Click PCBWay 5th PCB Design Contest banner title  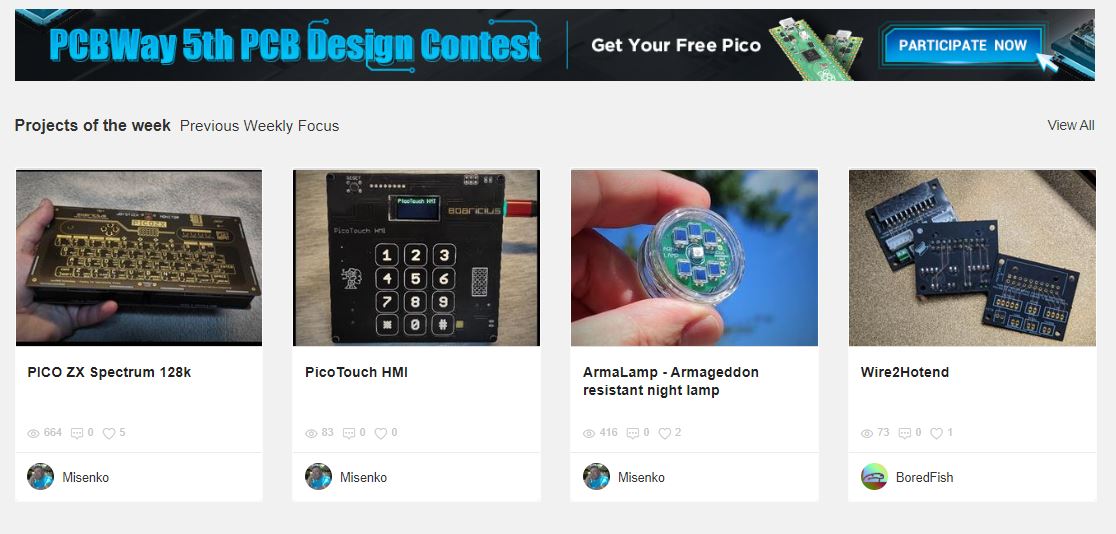[x=295, y=46]
